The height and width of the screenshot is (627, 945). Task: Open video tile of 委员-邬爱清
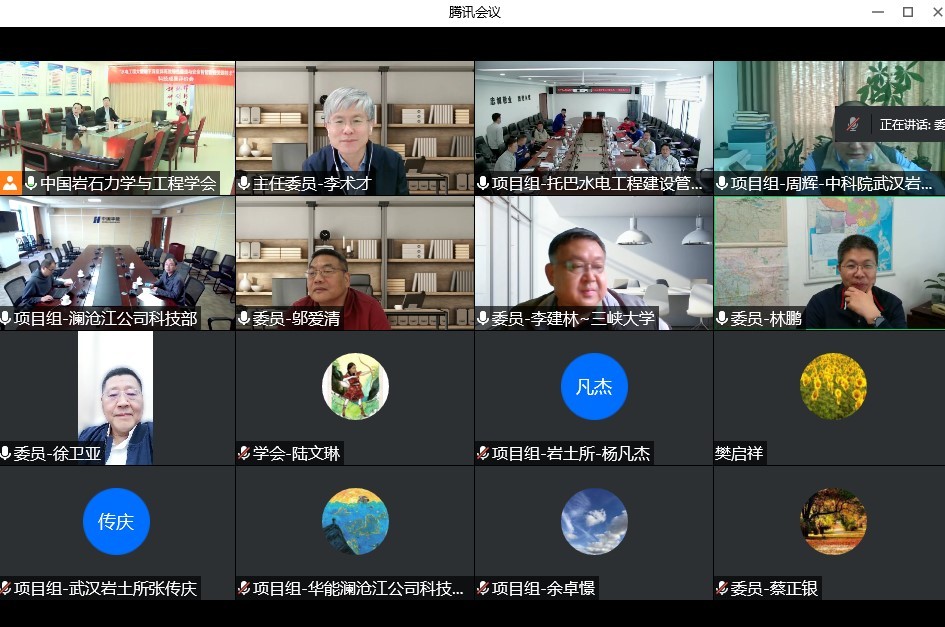tap(355, 260)
